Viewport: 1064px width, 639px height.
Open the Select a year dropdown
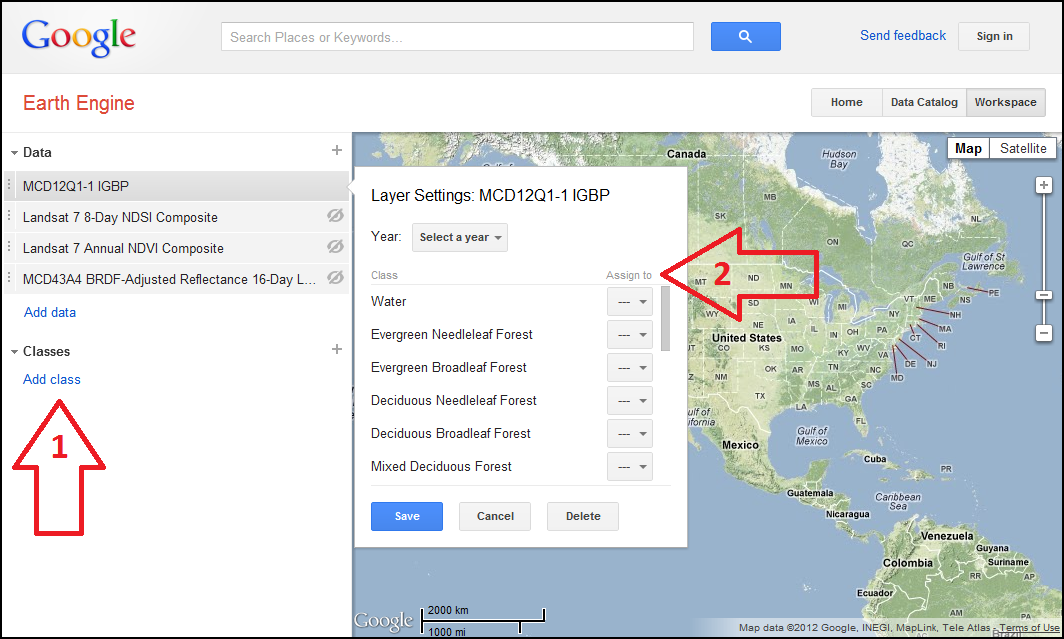click(x=459, y=237)
